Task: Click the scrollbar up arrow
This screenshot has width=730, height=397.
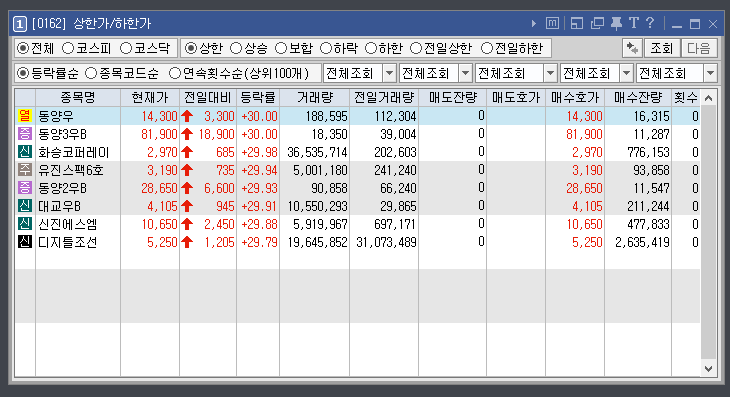Action: (709, 98)
